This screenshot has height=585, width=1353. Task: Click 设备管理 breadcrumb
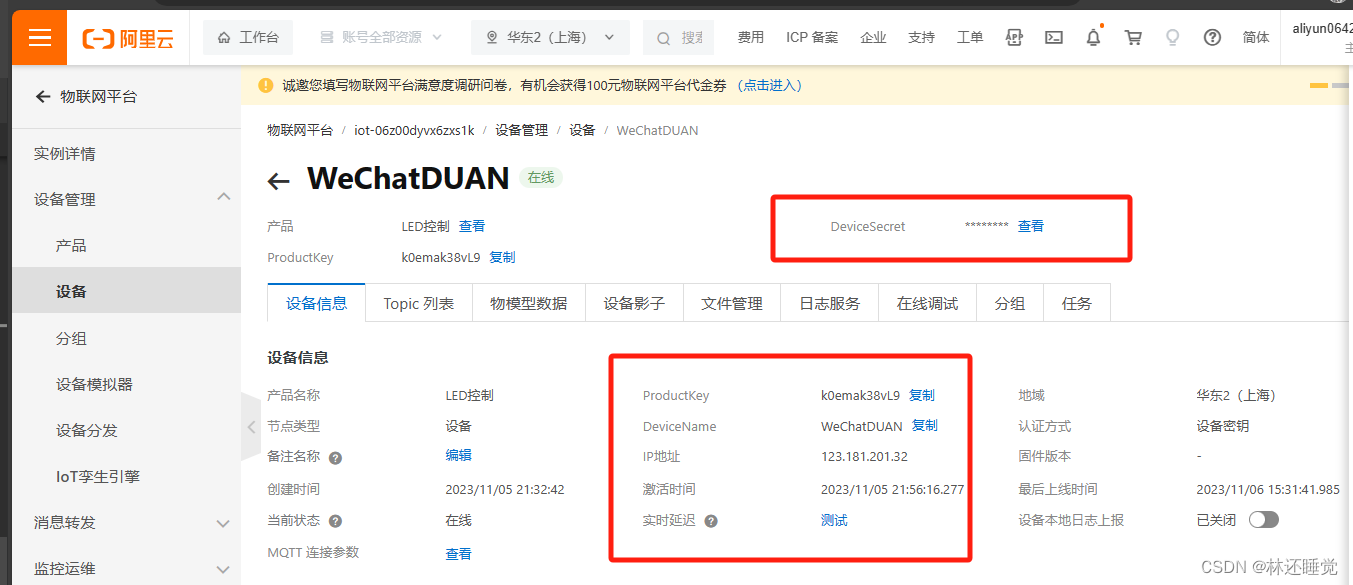coord(522,130)
